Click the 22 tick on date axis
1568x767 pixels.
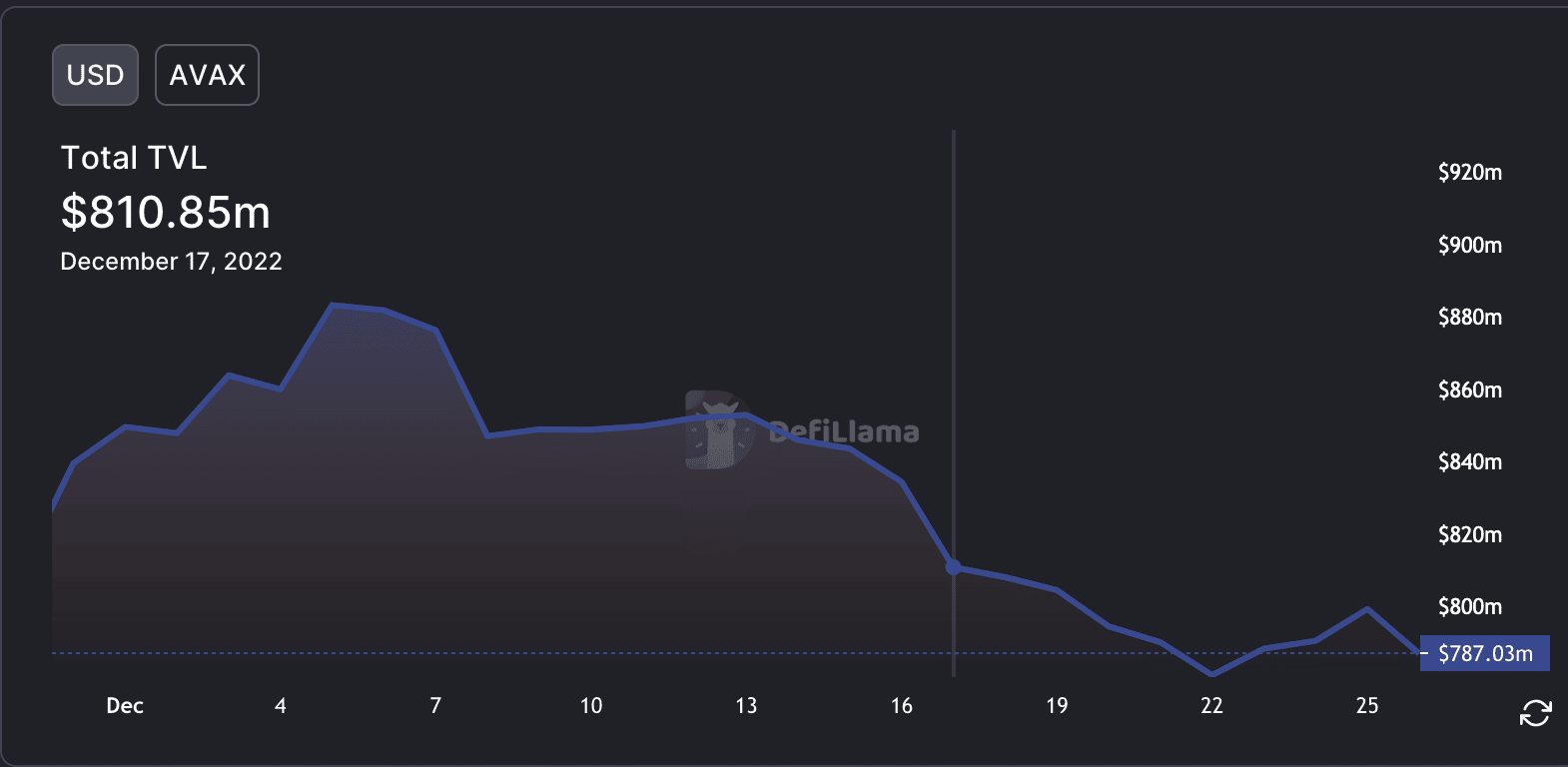pyautogui.click(x=1211, y=705)
